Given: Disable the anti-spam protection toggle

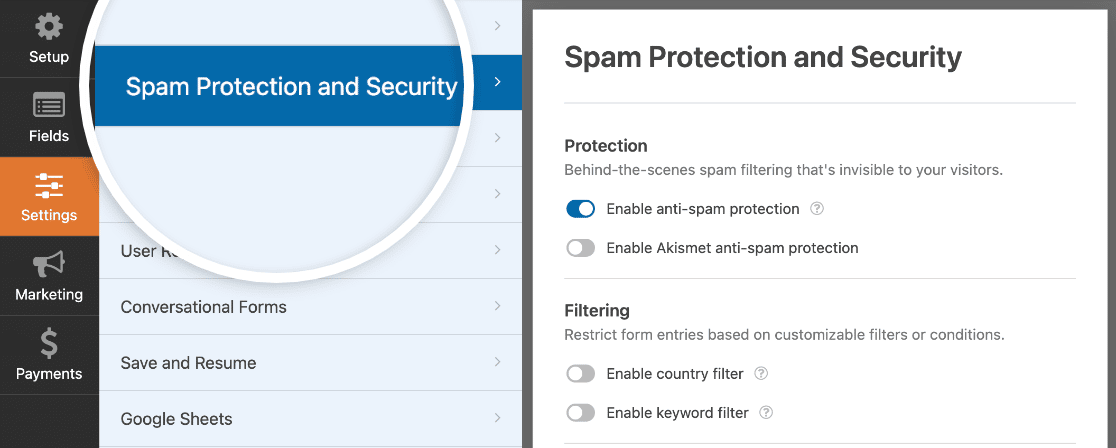Looking at the screenshot, I should (x=581, y=209).
